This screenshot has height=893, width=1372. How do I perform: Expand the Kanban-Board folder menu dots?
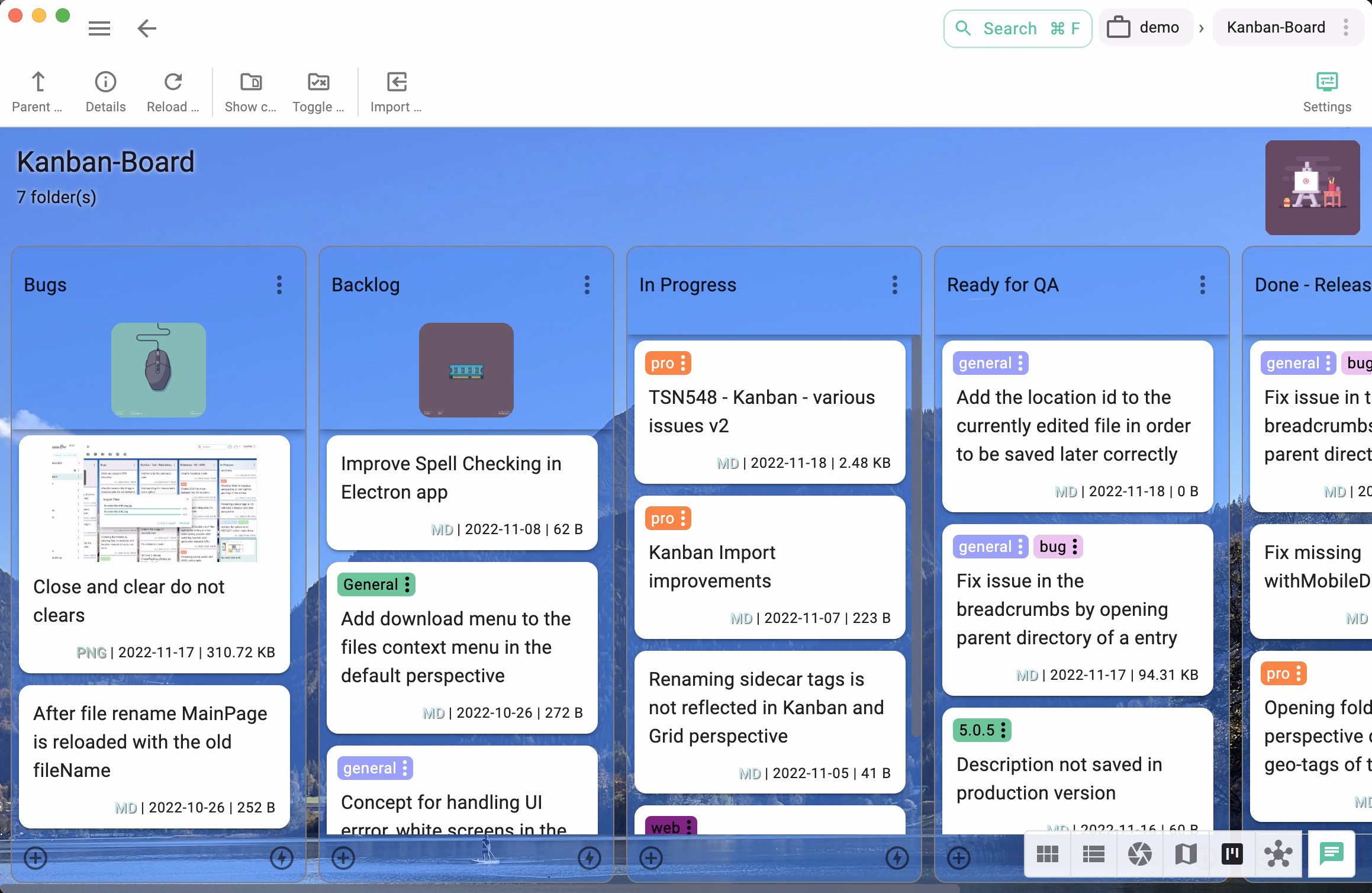tap(1345, 28)
